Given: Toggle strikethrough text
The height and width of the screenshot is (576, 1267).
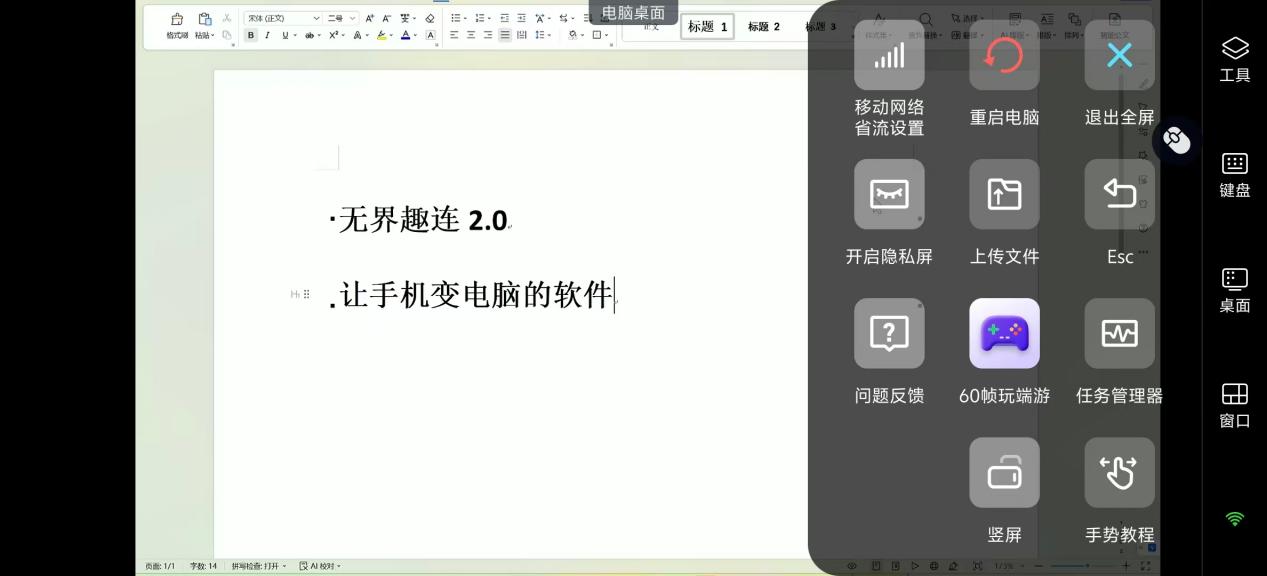Looking at the screenshot, I should pyautogui.click(x=309, y=35).
